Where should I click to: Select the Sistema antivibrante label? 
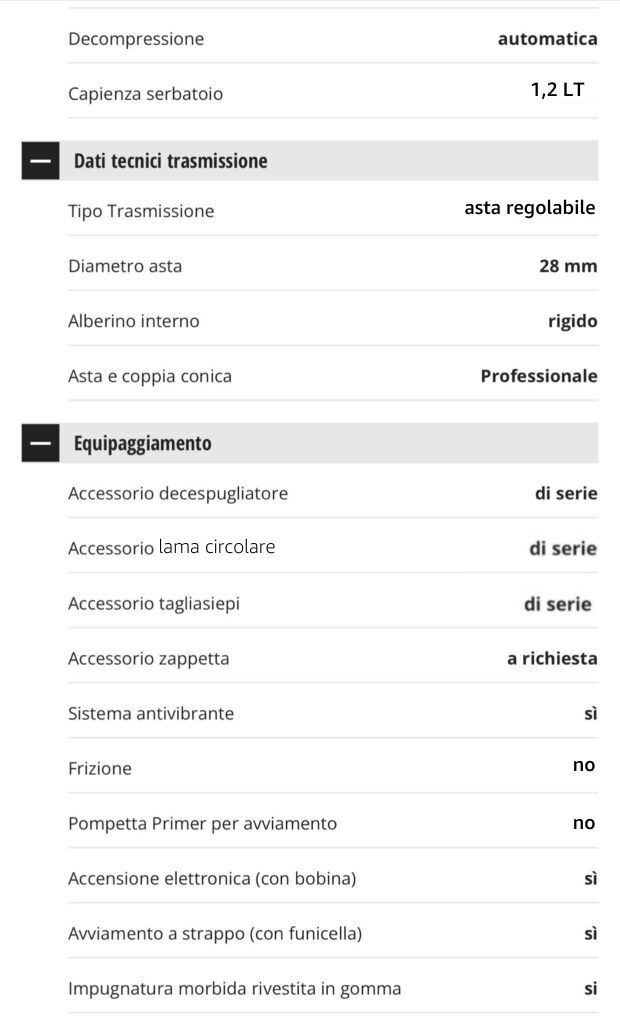(151, 713)
